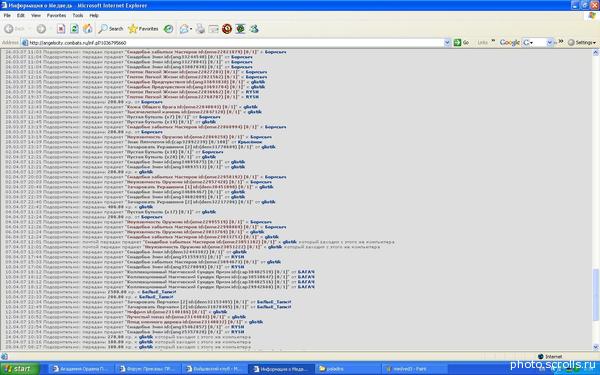Open the Крысёнок user link
The width and height of the screenshot is (600, 375).
(x=250, y=142)
